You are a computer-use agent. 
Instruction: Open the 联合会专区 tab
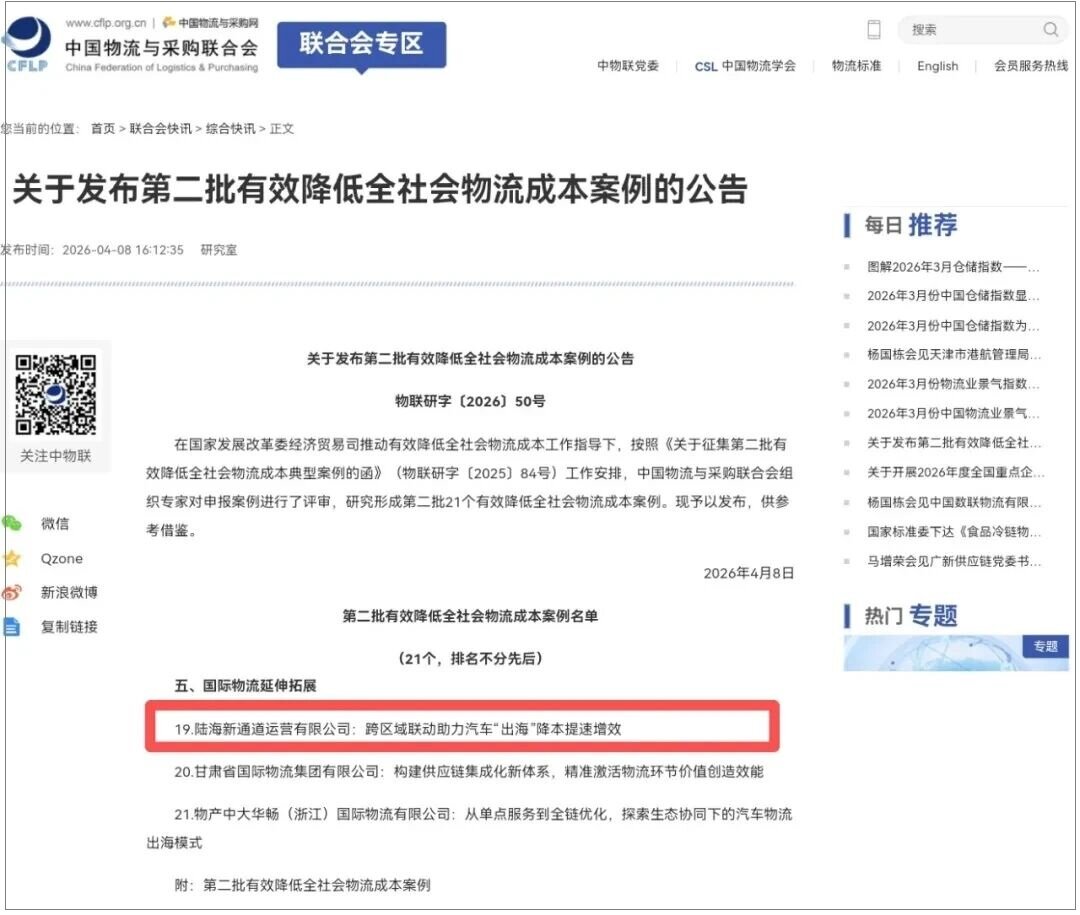click(x=361, y=45)
